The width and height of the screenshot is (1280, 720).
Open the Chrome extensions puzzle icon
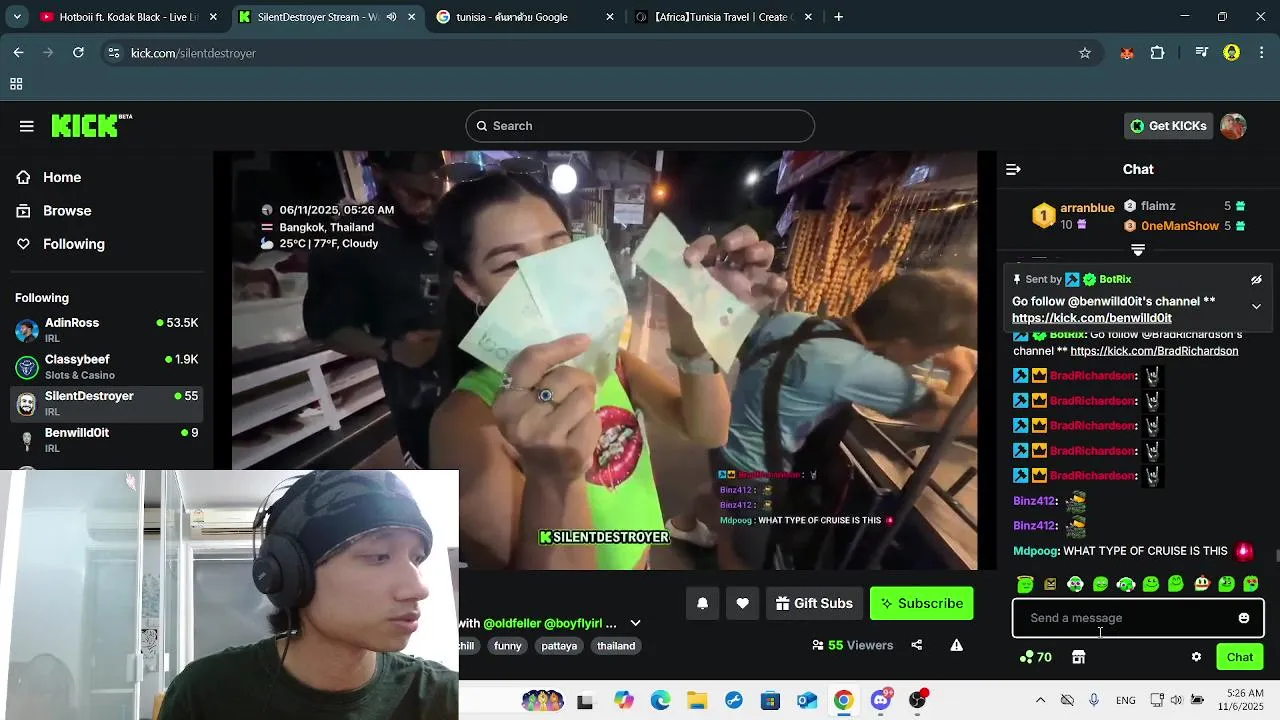pos(1157,53)
